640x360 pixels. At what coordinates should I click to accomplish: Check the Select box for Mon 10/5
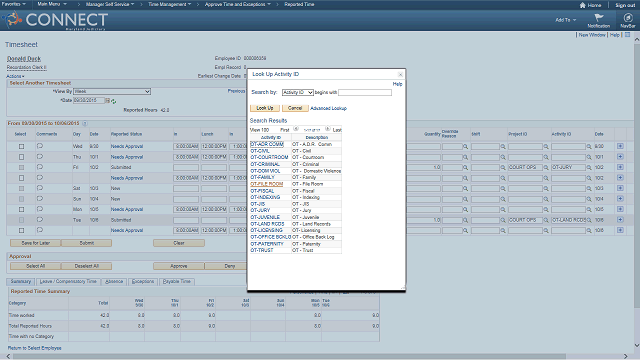(x=21, y=209)
